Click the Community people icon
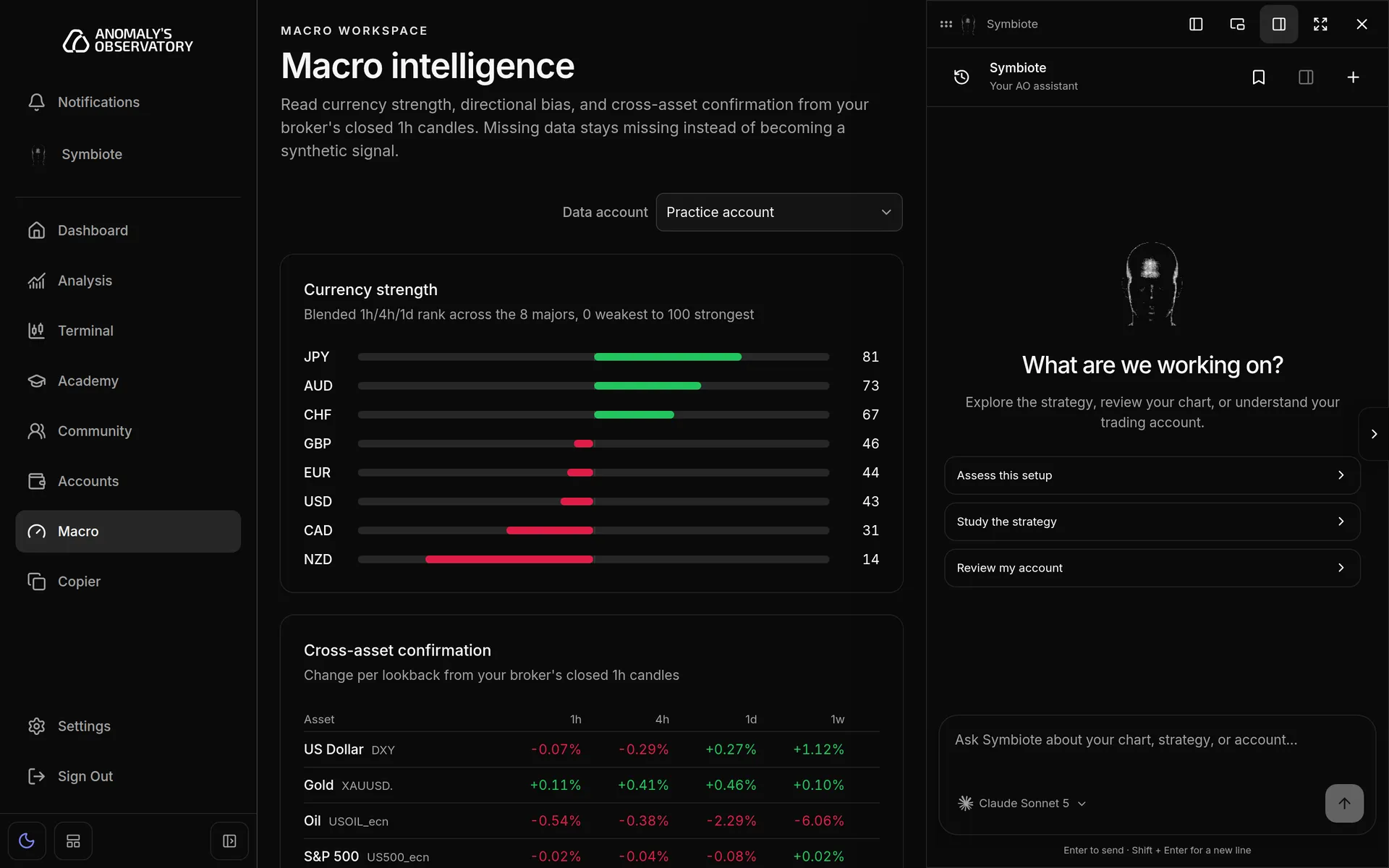The image size is (1389, 868). [36, 431]
